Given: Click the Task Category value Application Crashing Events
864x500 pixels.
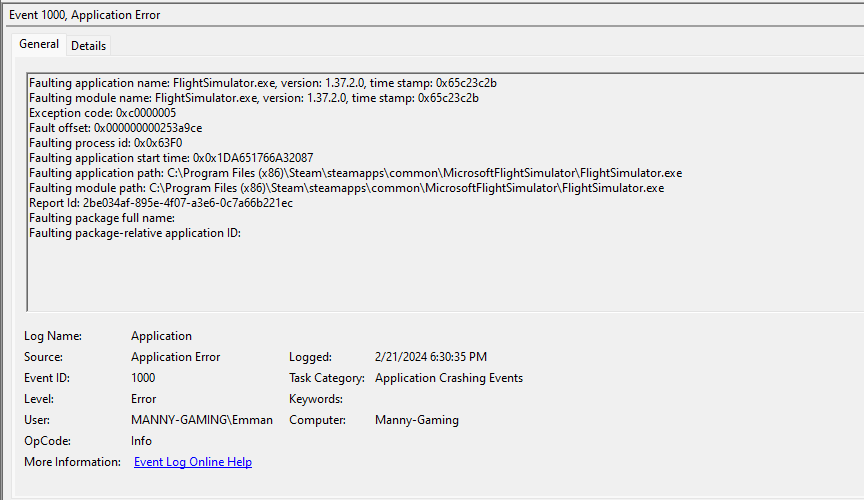Looking at the screenshot, I should point(448,378).
